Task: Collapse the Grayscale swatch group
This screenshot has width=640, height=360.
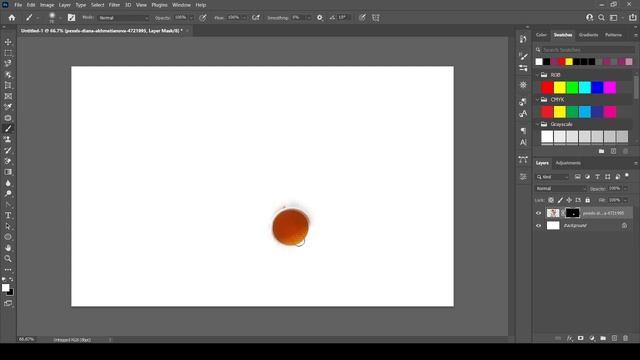Action: pos(538,124)
